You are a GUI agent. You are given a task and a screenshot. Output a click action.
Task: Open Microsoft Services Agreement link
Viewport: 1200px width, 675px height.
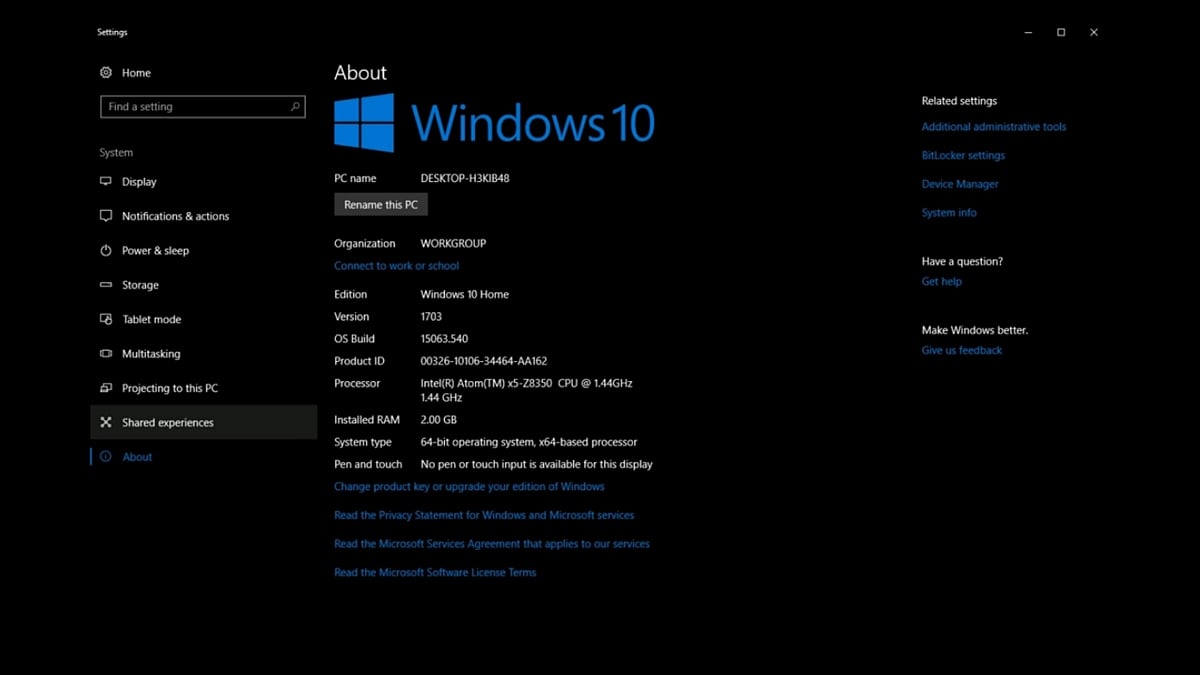coord(492,544)
